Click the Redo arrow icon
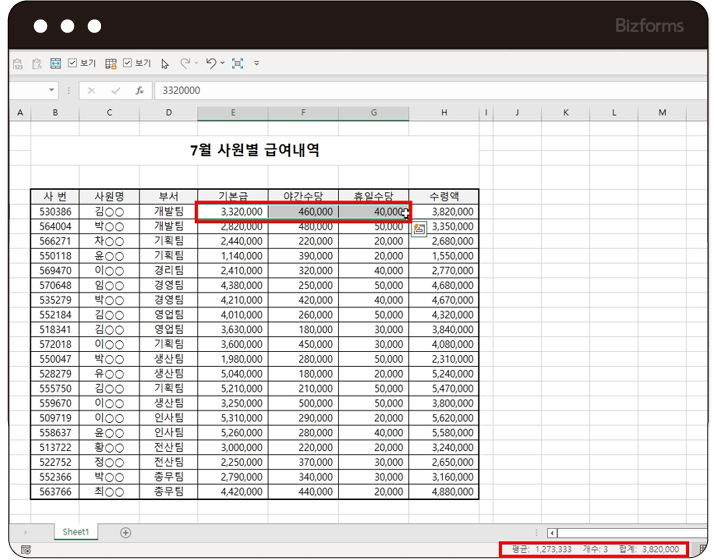Image resolution: width=715 pixels, height=560 pixels. pos(185,63)
